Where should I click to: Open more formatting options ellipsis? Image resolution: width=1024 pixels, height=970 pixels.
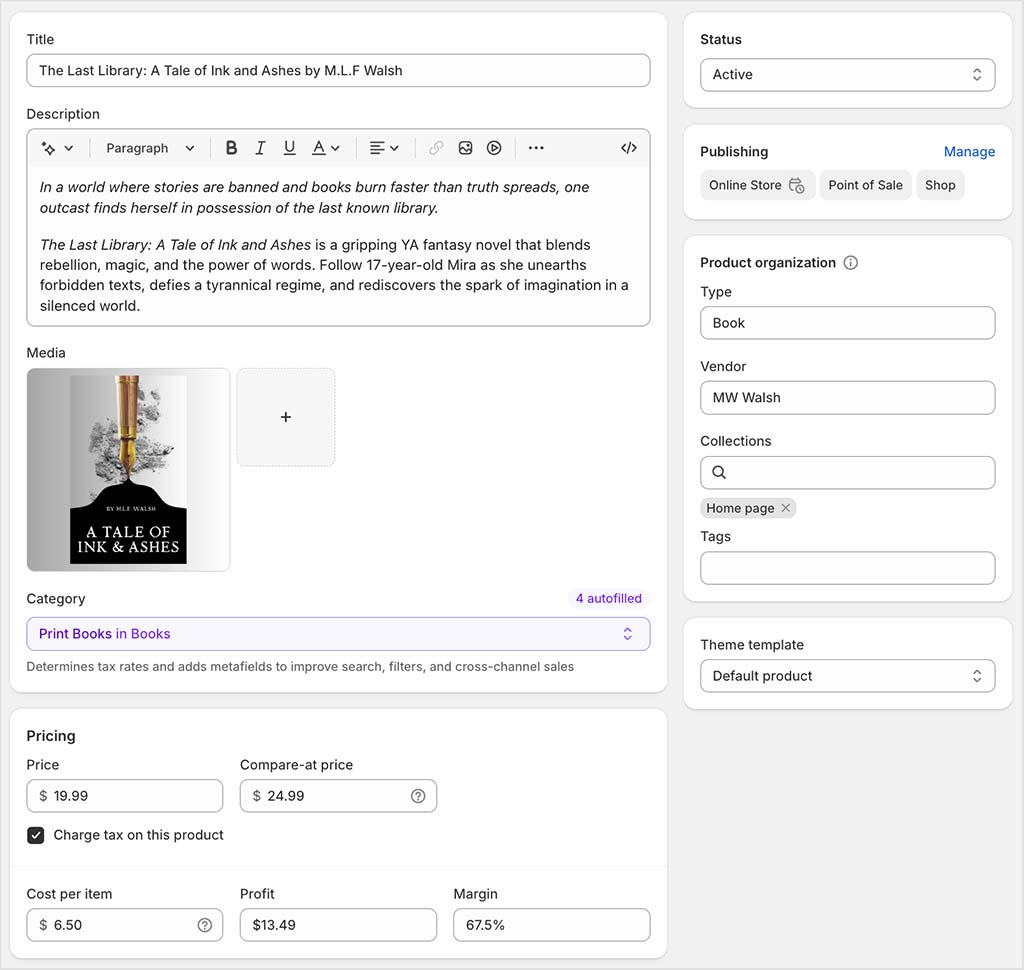[536, 148]
